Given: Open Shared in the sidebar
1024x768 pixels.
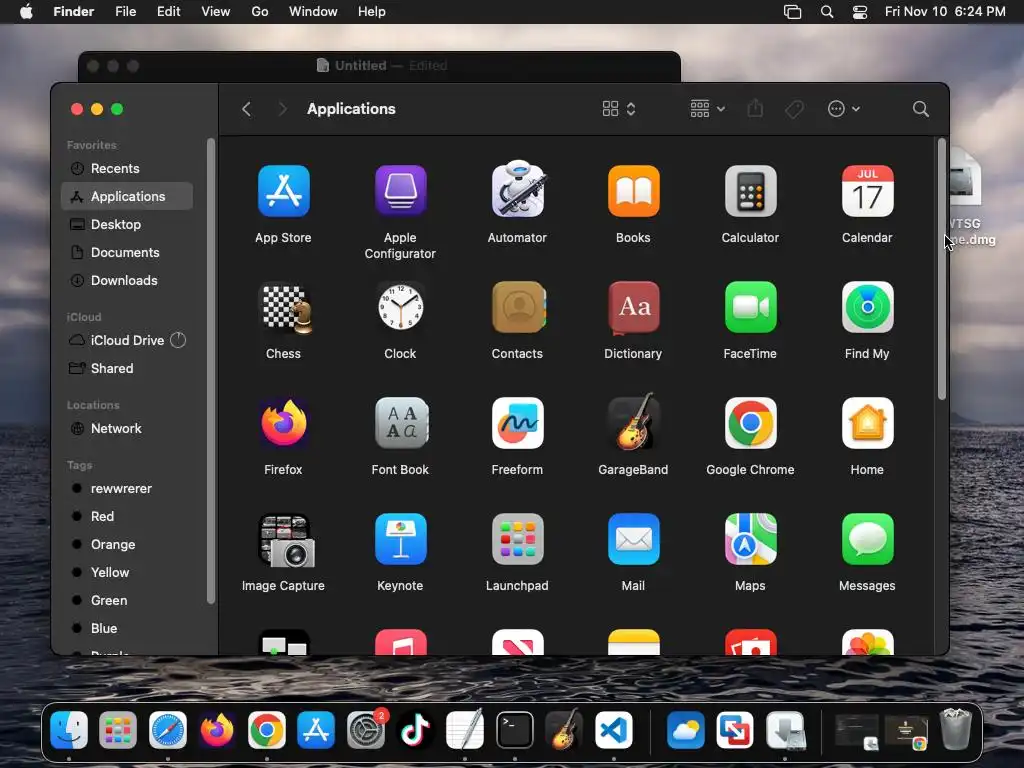Looking at the screenshot, I should coord(127,368).
